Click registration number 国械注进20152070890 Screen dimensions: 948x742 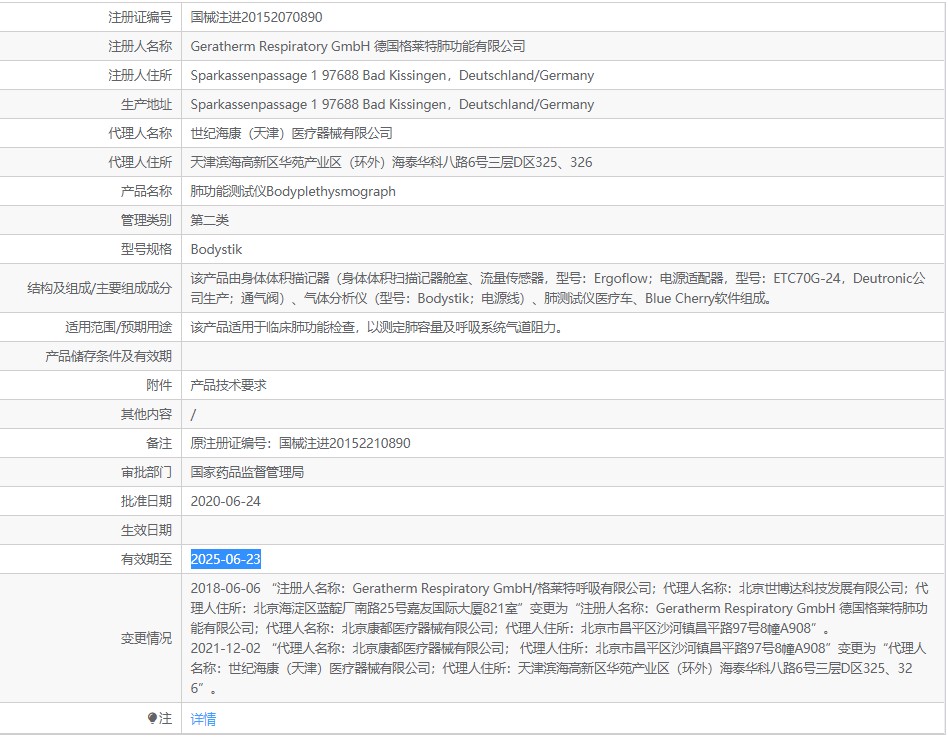pos(256,17)
